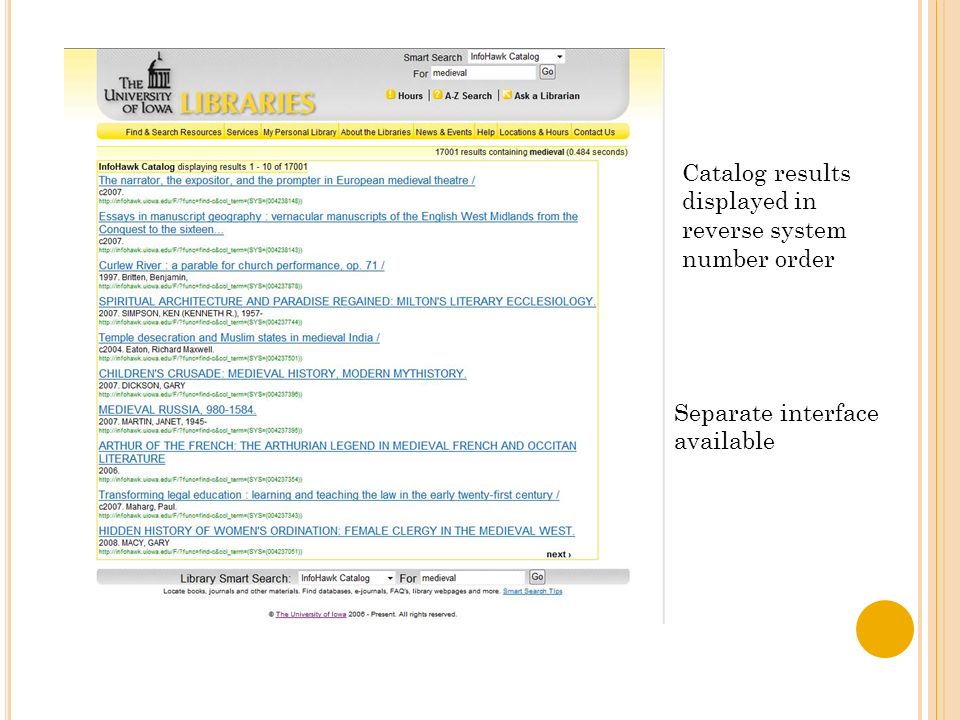This screenshot has height=720, width=960.
Task: Click 'Catalog results displayed in reverse' slide text
Action: click(x=766, y=216)
